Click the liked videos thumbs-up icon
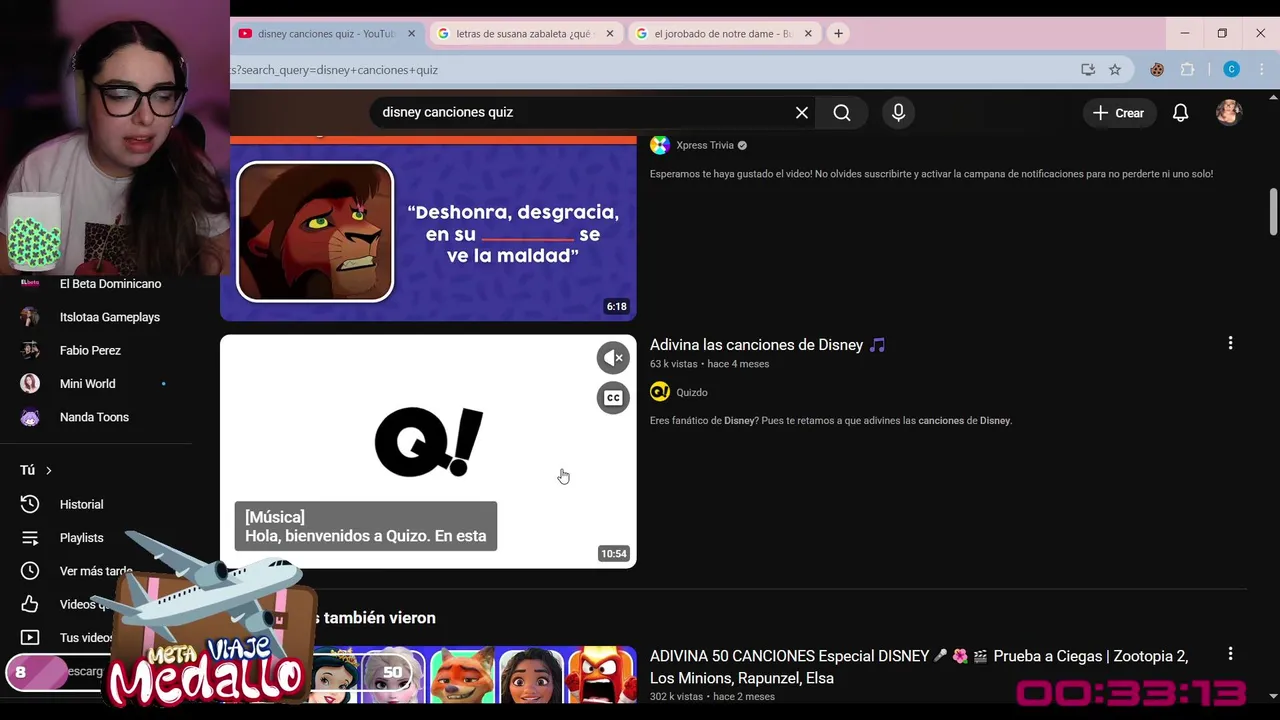The height and width of the screenshot is (720, 1280). (30, 604)
